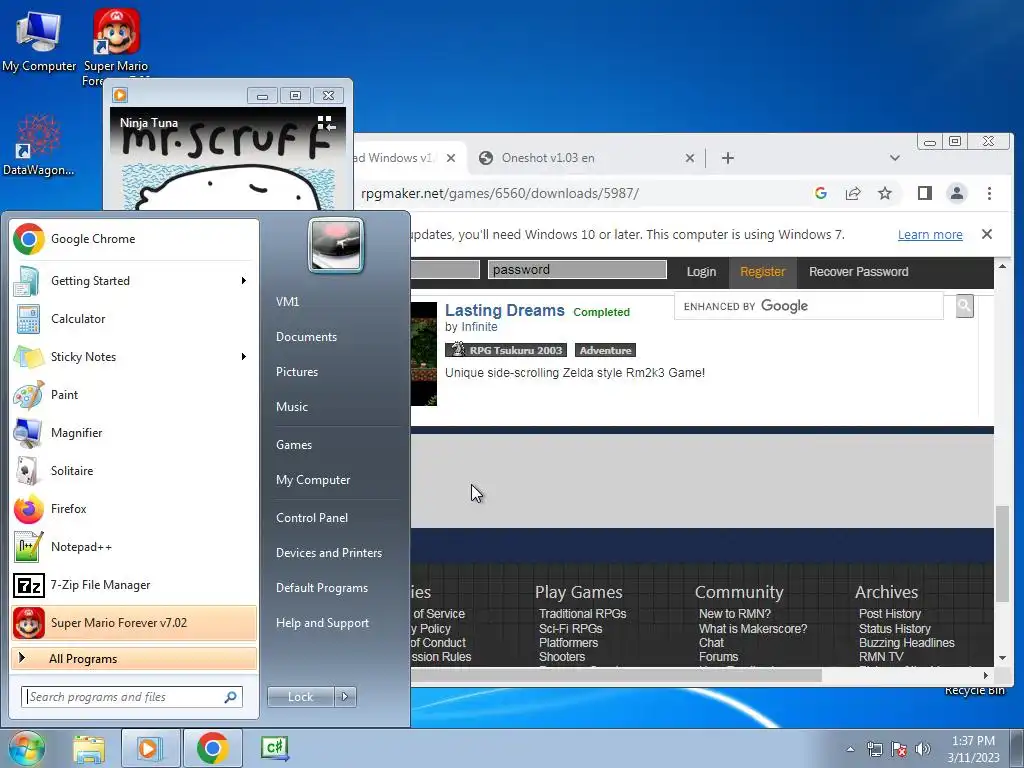Show hidden tray icons arrow
1024x768 pixels.
pyautogui.click(x=850, y=749)
